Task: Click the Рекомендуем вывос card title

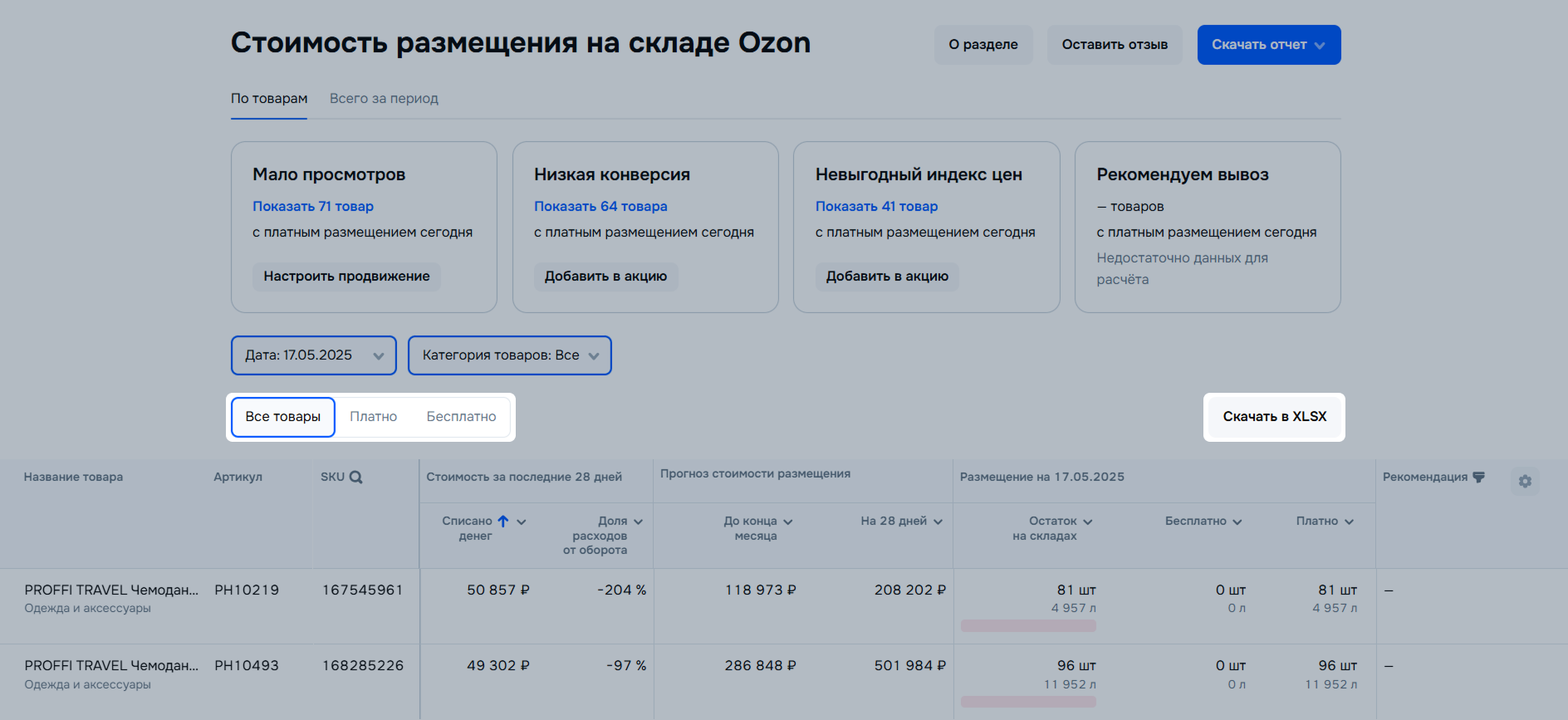Action: tap(1183, 174)
